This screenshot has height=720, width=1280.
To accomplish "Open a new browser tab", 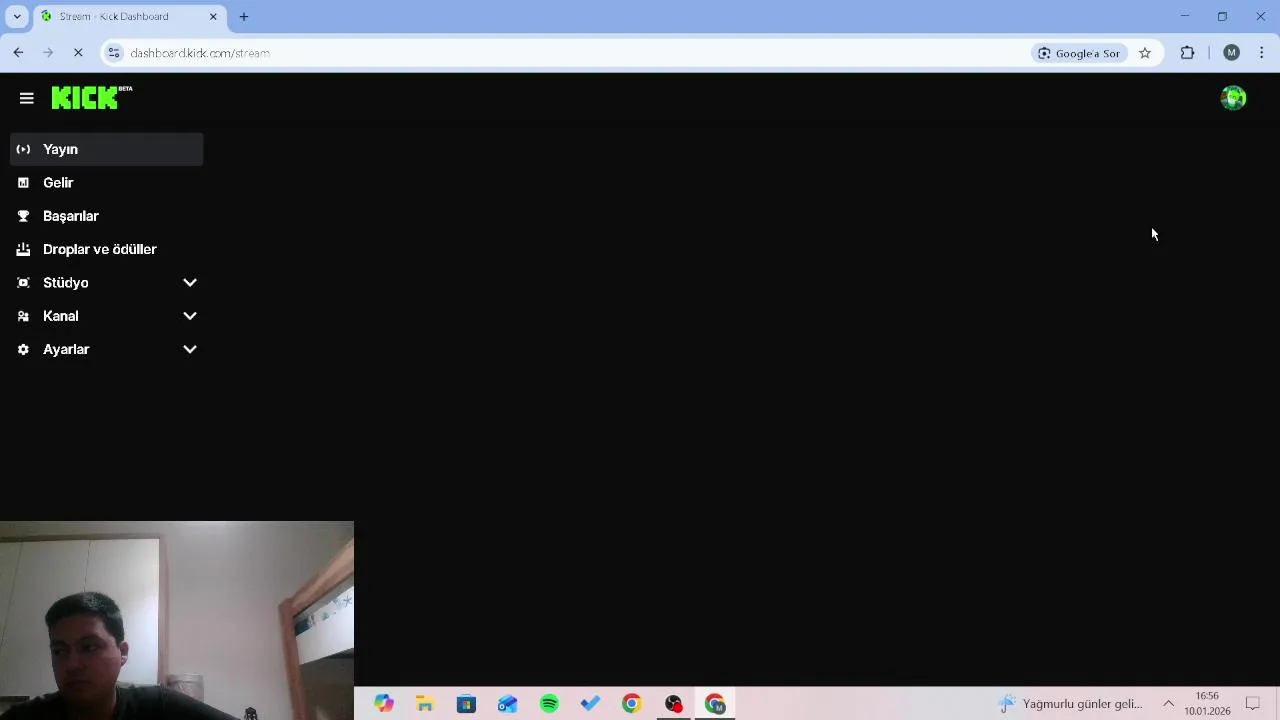I will coord(243,16).
